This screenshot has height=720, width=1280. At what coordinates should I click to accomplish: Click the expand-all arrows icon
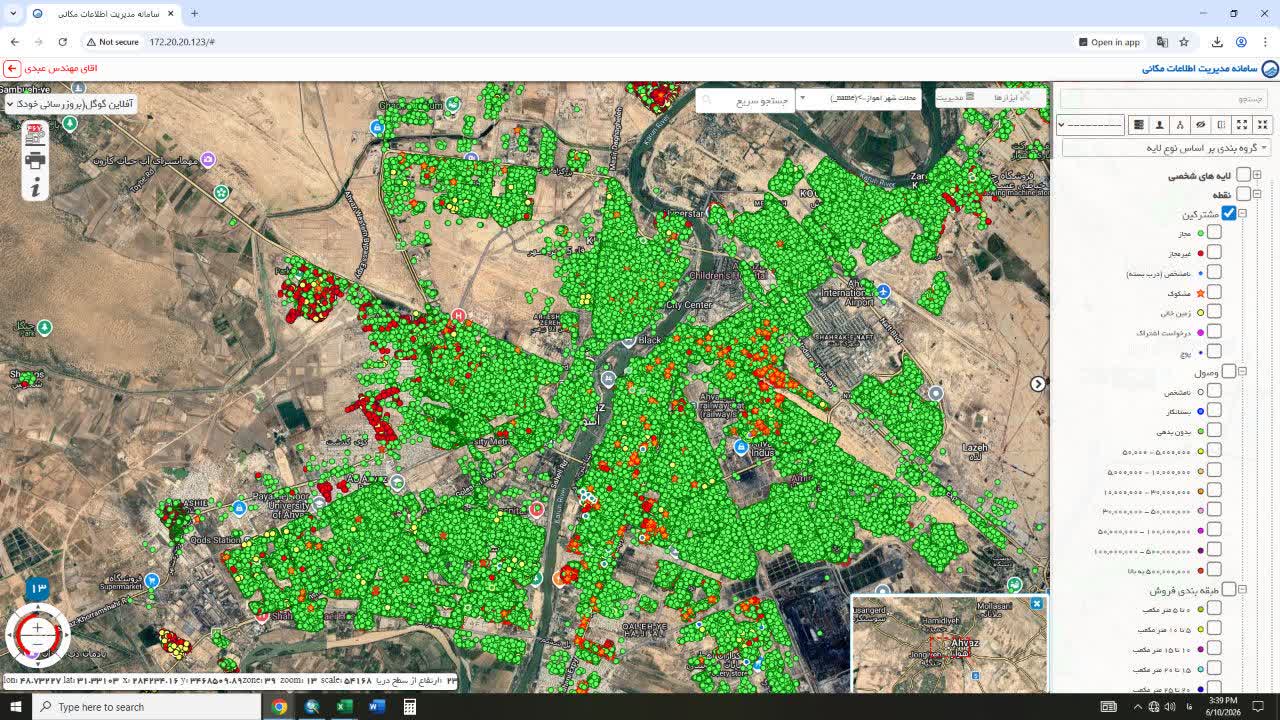point(1242,125)
